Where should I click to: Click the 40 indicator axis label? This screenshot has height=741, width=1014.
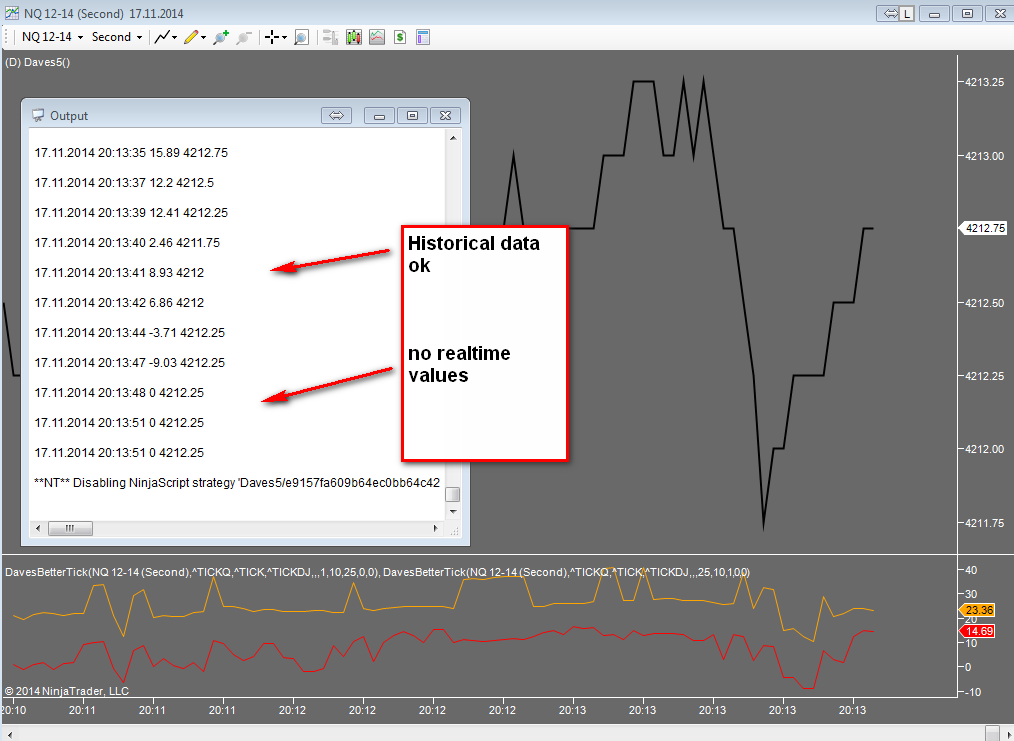pyautogui.click(x=971, y=570)
